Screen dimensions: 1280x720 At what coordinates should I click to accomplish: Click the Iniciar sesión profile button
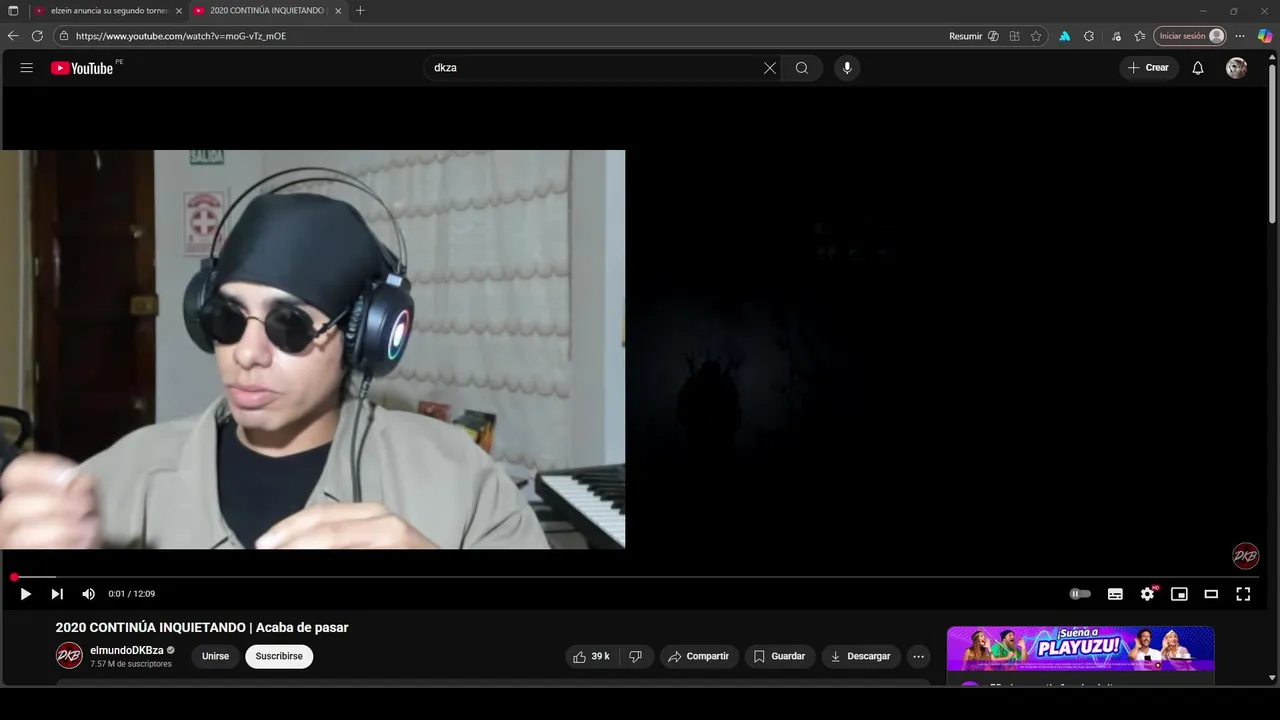[1189, 36]
